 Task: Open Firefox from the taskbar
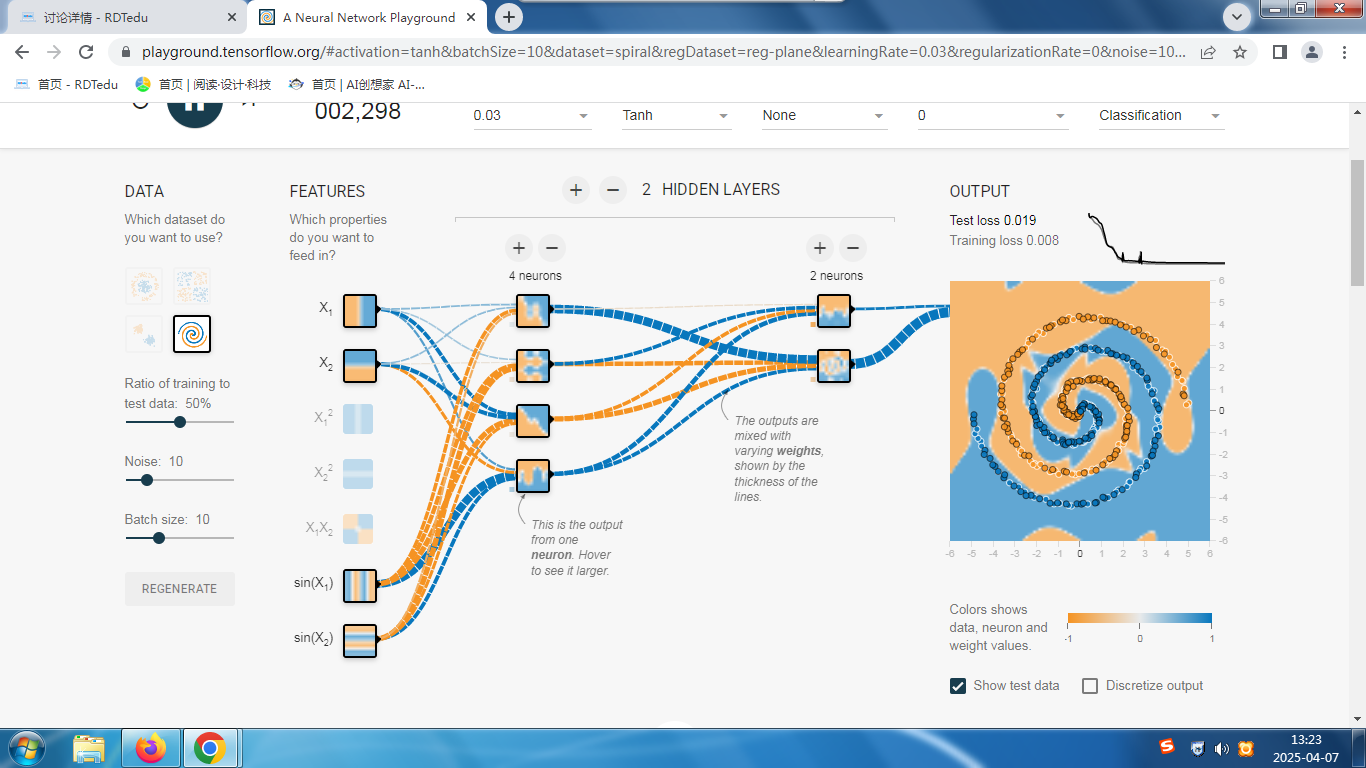click(151, 747)
